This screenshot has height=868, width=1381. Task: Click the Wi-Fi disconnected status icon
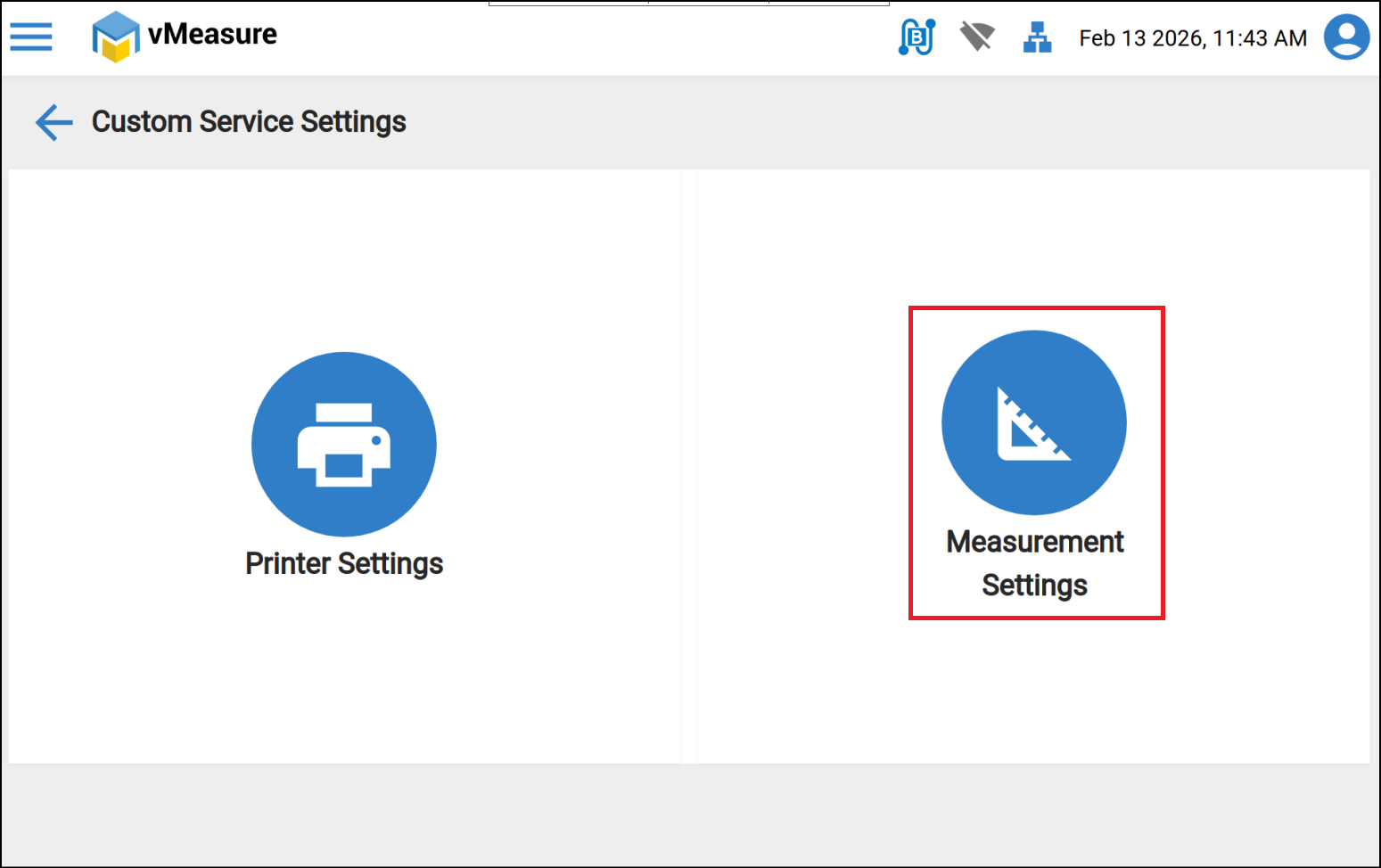(976, 37)
